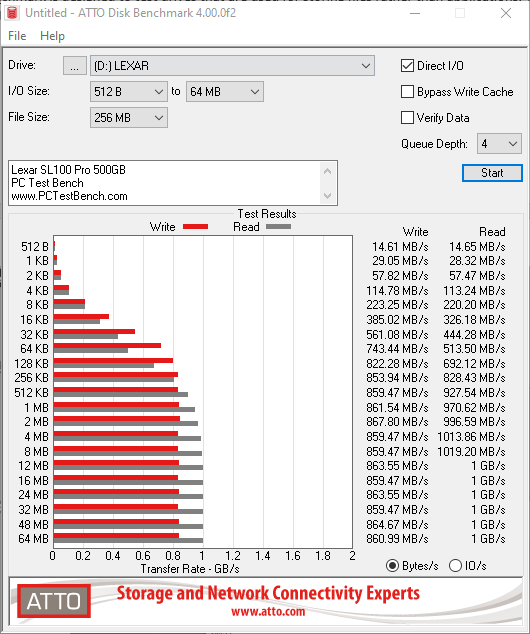Open the Queue Depth dropdown
The image size is (530, 634).
pos(499,144)
